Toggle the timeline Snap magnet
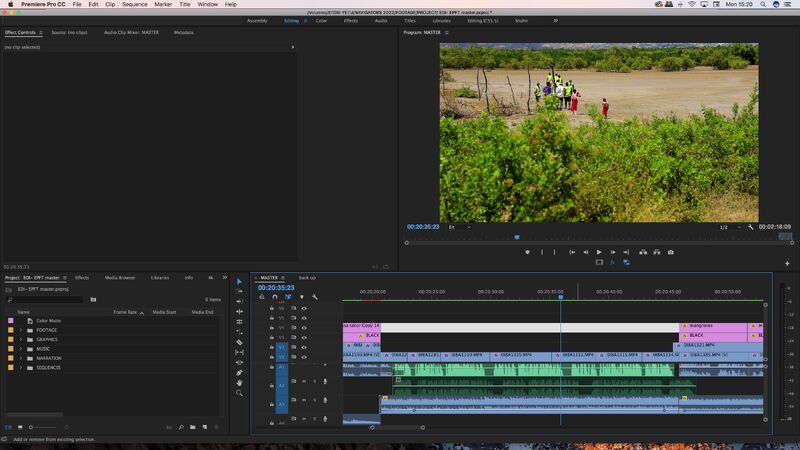800x450 pixels. point(275,297)
